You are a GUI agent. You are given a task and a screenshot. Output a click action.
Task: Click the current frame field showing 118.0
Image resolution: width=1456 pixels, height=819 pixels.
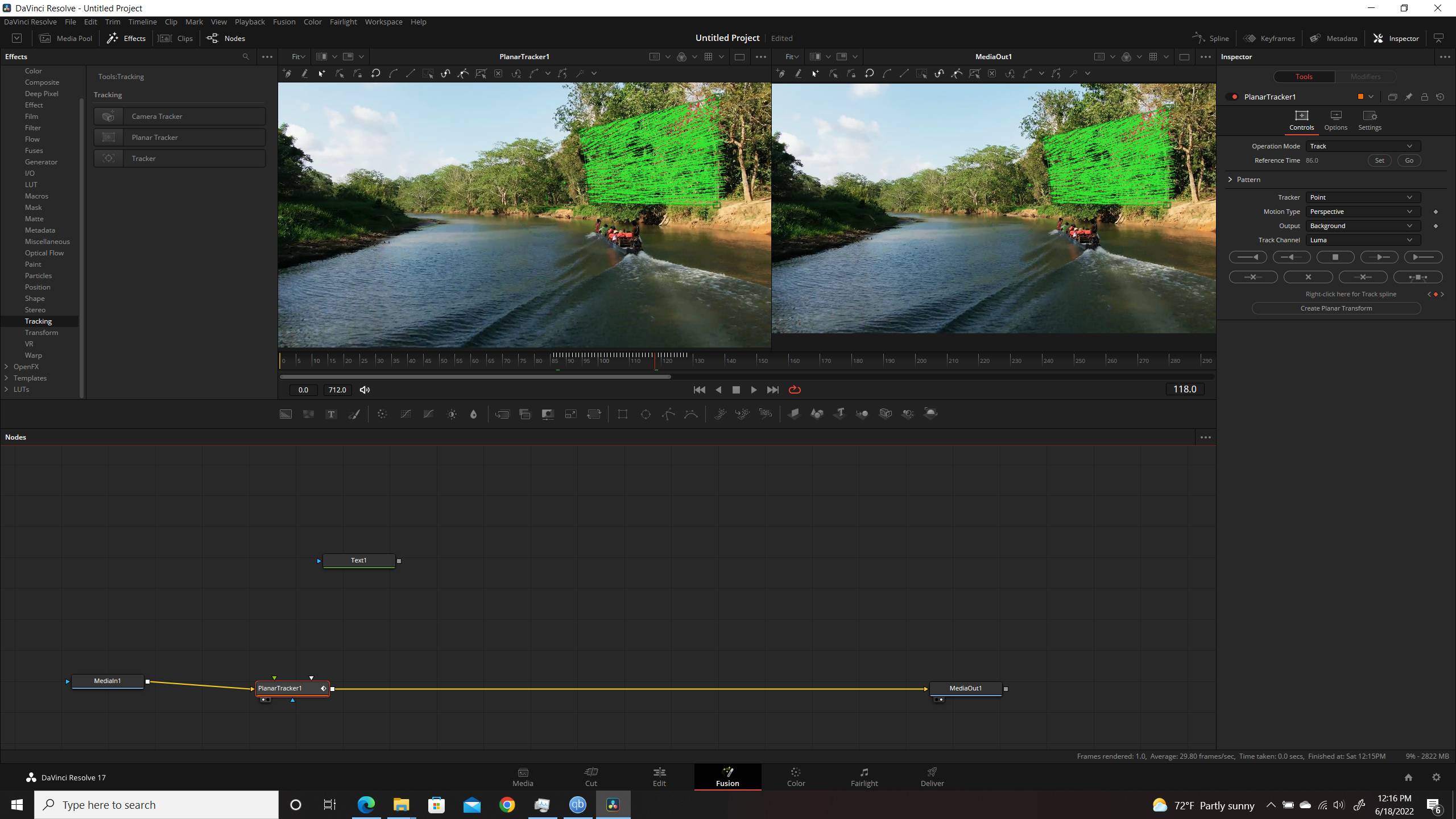pos(1184,390)
